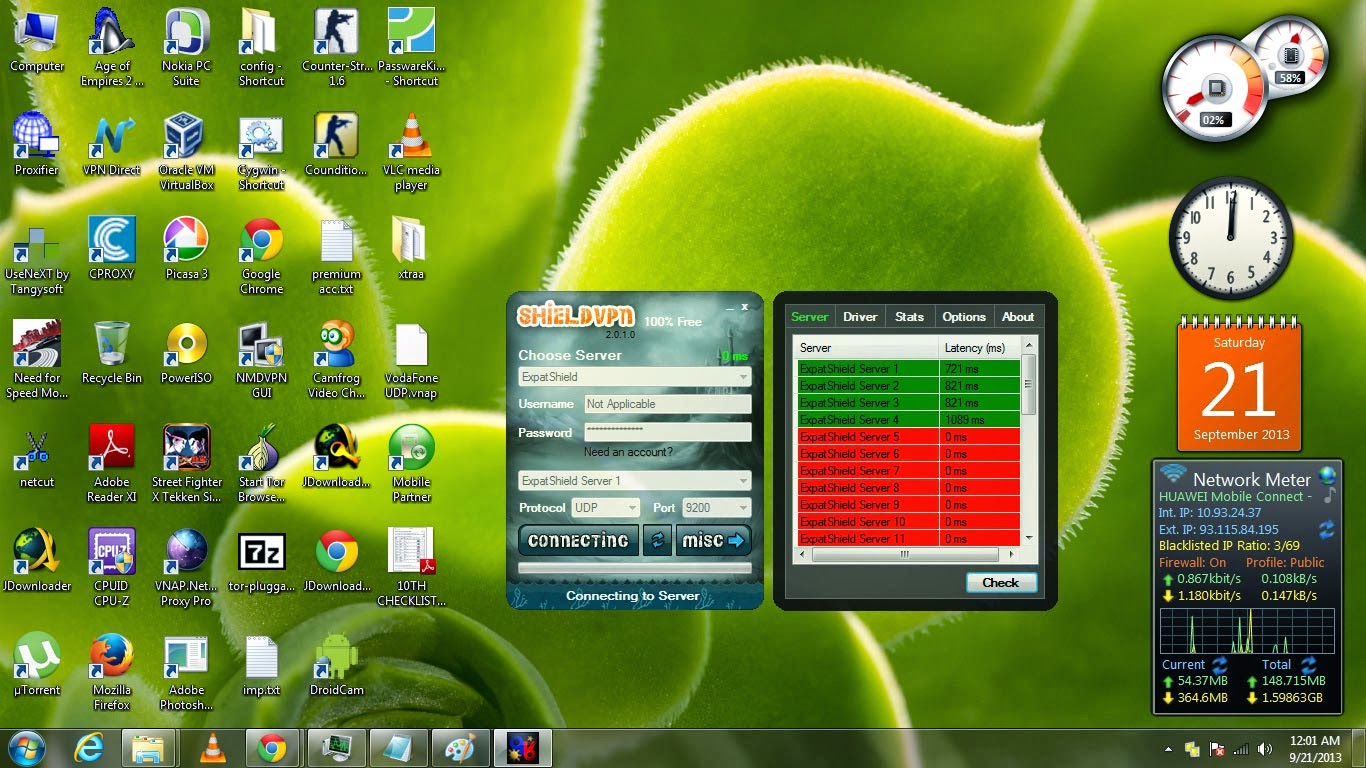Launch the µTorrent desktop shortcut
The image size is (1366, 768).
click(x=37, y=664)
